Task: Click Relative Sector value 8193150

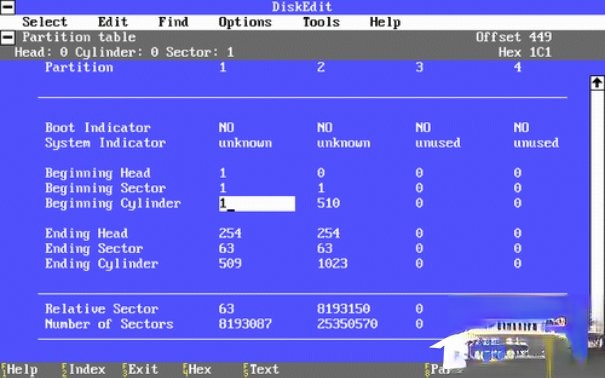Action: pyautogui.click(x=344, y=309)
